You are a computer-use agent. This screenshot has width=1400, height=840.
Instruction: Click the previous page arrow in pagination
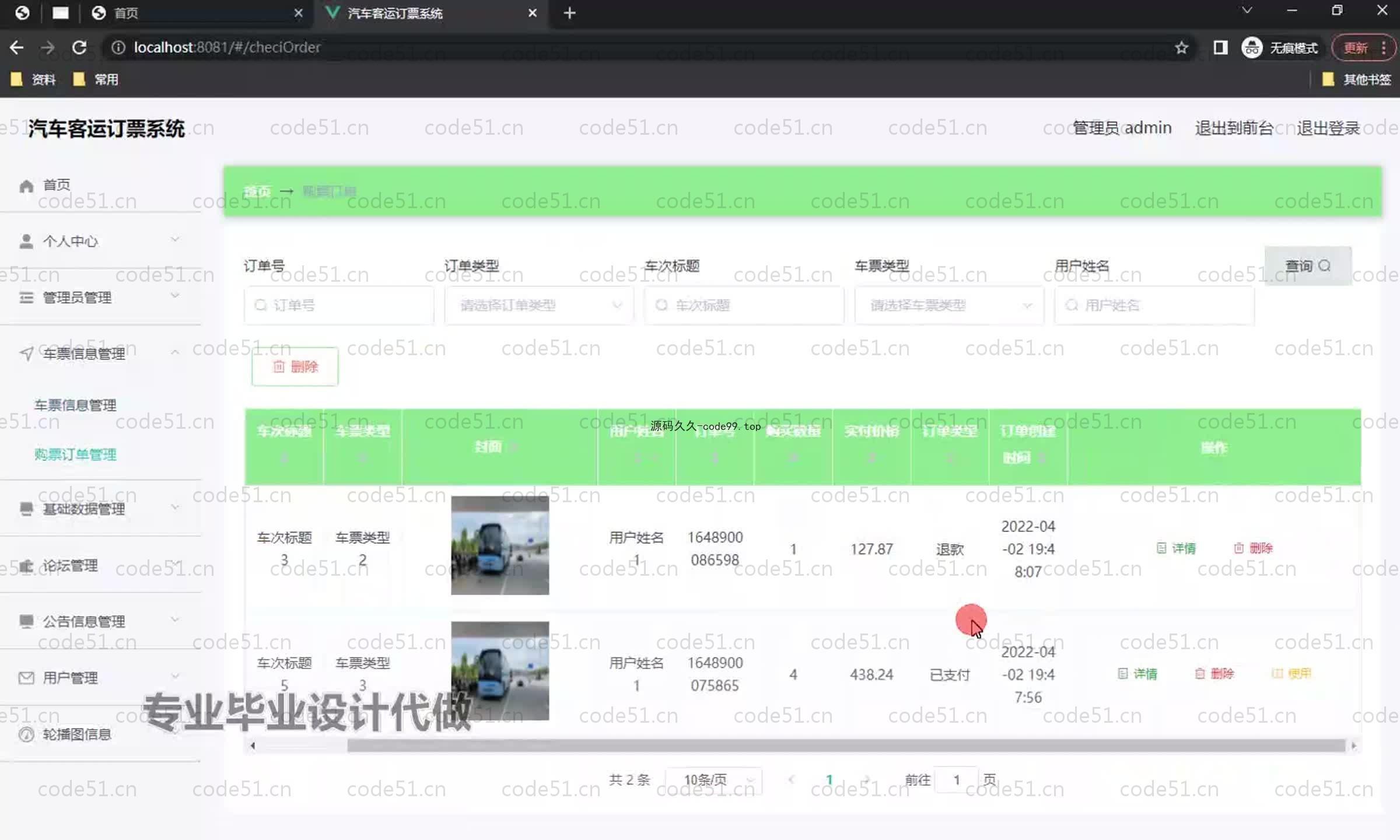click(x=791, y=780)
